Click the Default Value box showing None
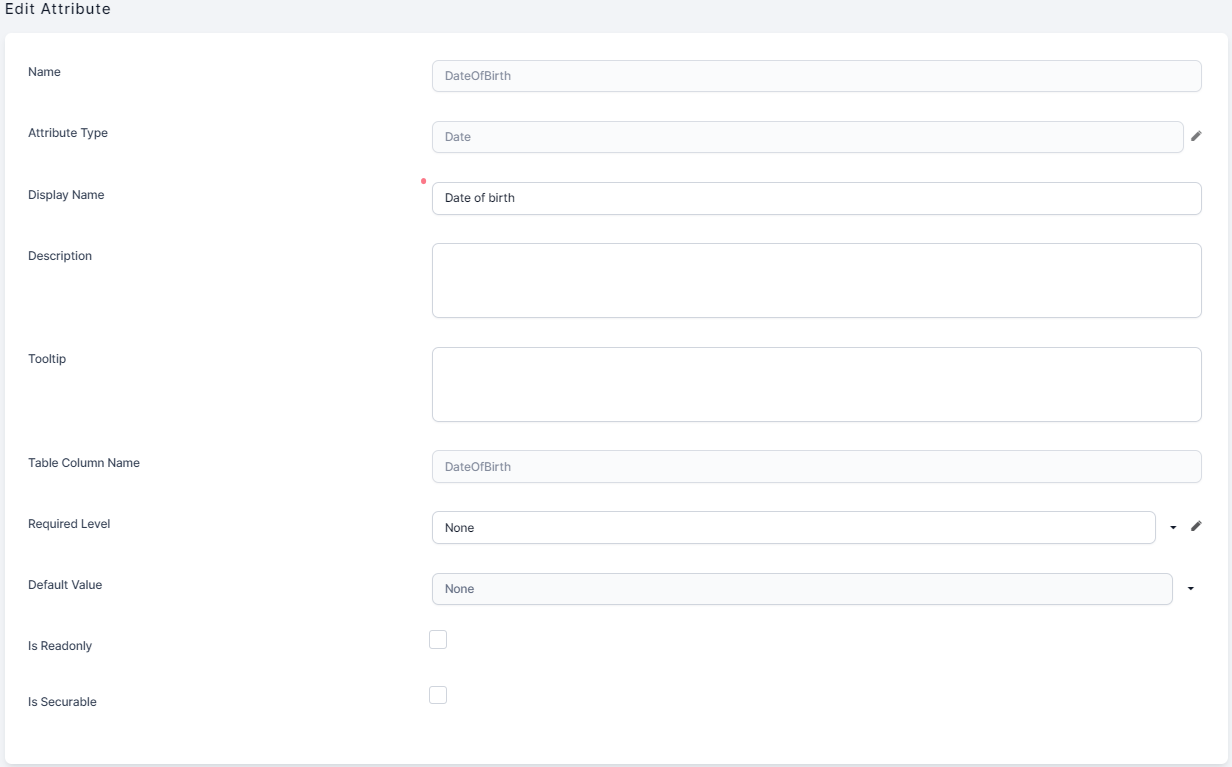Screen dimensions: 1232x767 pyautogui.click(x=801, y=589)
